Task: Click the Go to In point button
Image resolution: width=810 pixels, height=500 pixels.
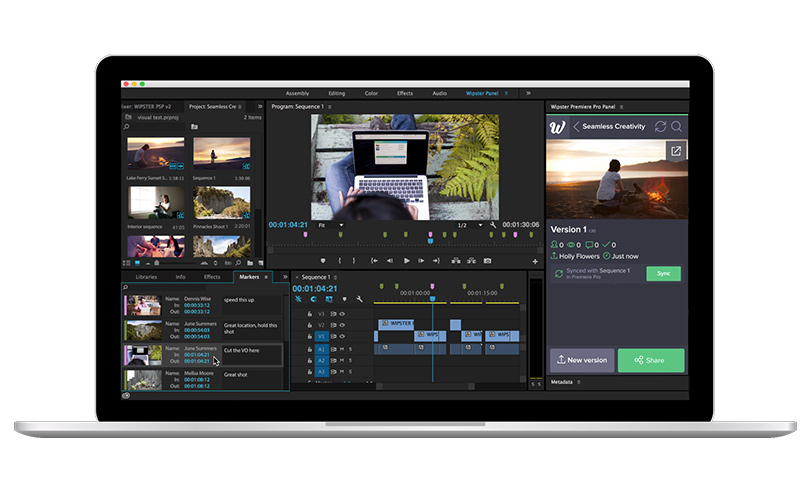Action: (374, 261)
